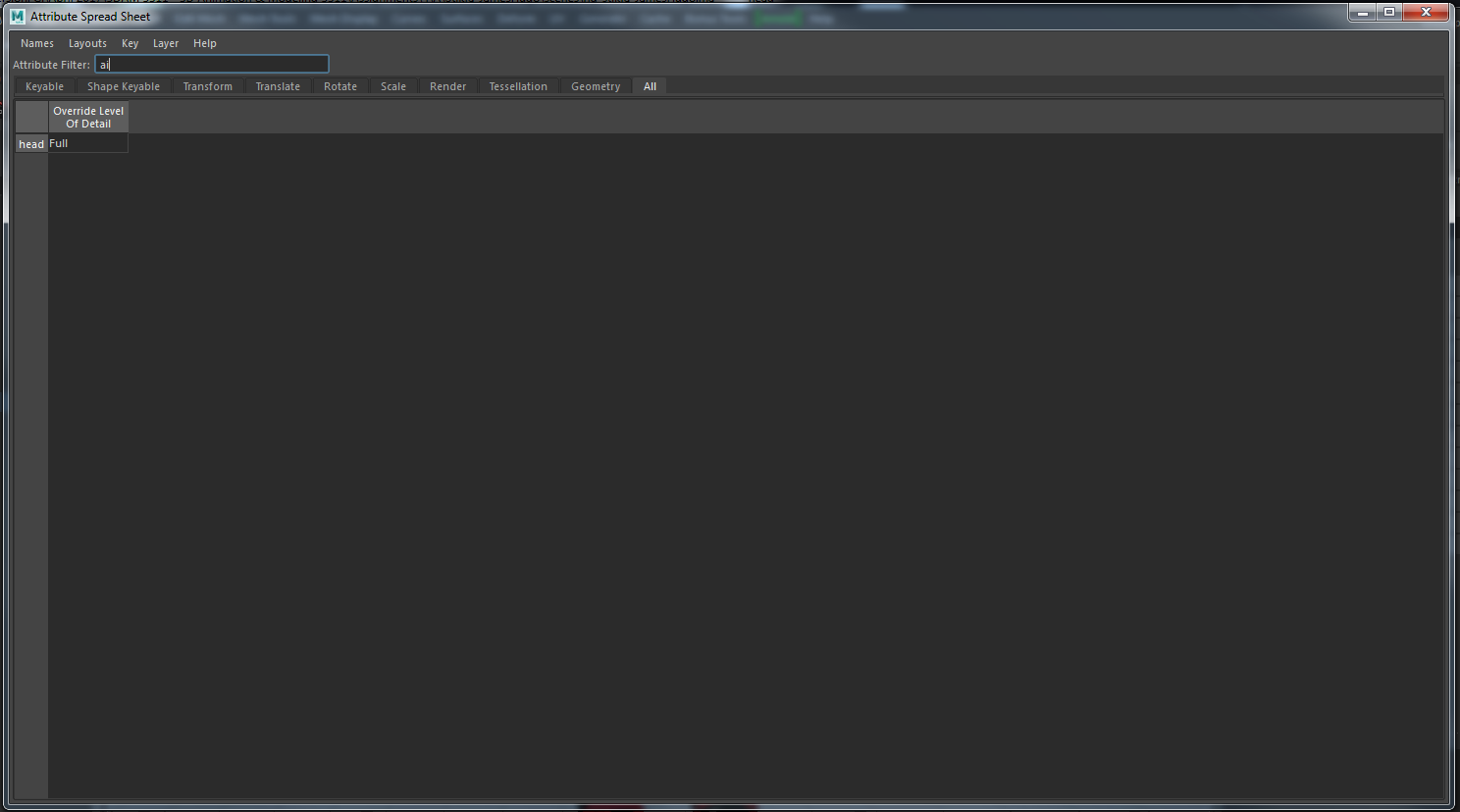Switch to the Tessellation tab
1460x812 pixels.
coord(518,86)
